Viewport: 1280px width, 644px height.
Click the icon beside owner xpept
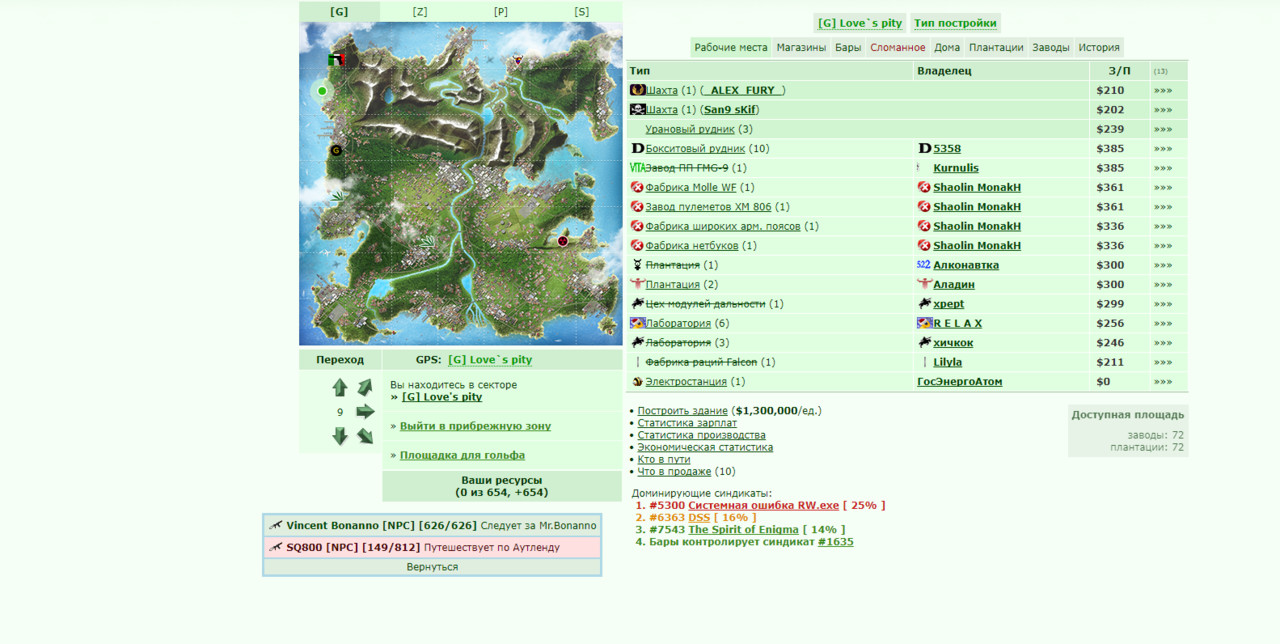click(925, 303)
